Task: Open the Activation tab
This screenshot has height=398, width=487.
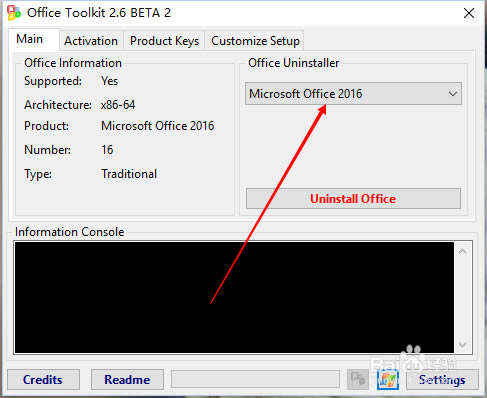Action: 91,41
